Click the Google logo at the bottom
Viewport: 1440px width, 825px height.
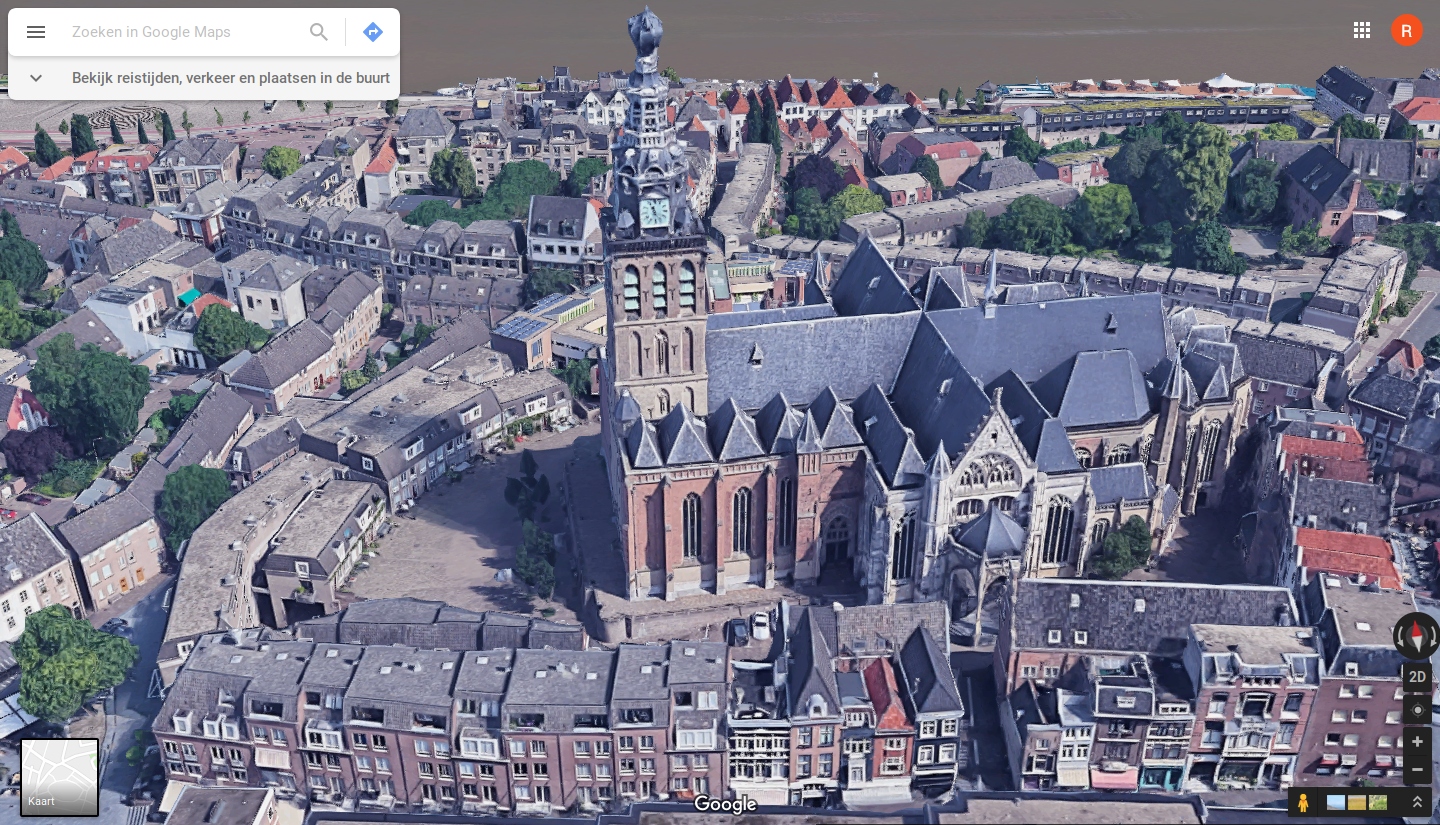[725, 804]
